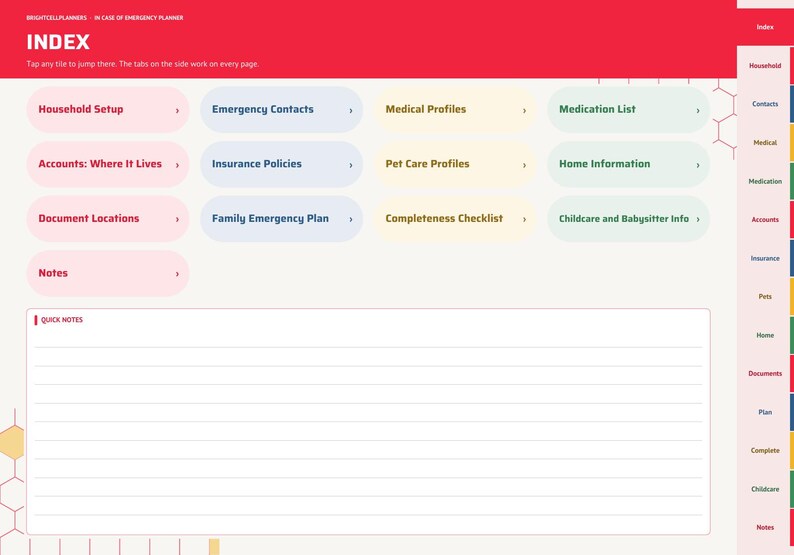Open the Notes tile

tap(108, 273)
